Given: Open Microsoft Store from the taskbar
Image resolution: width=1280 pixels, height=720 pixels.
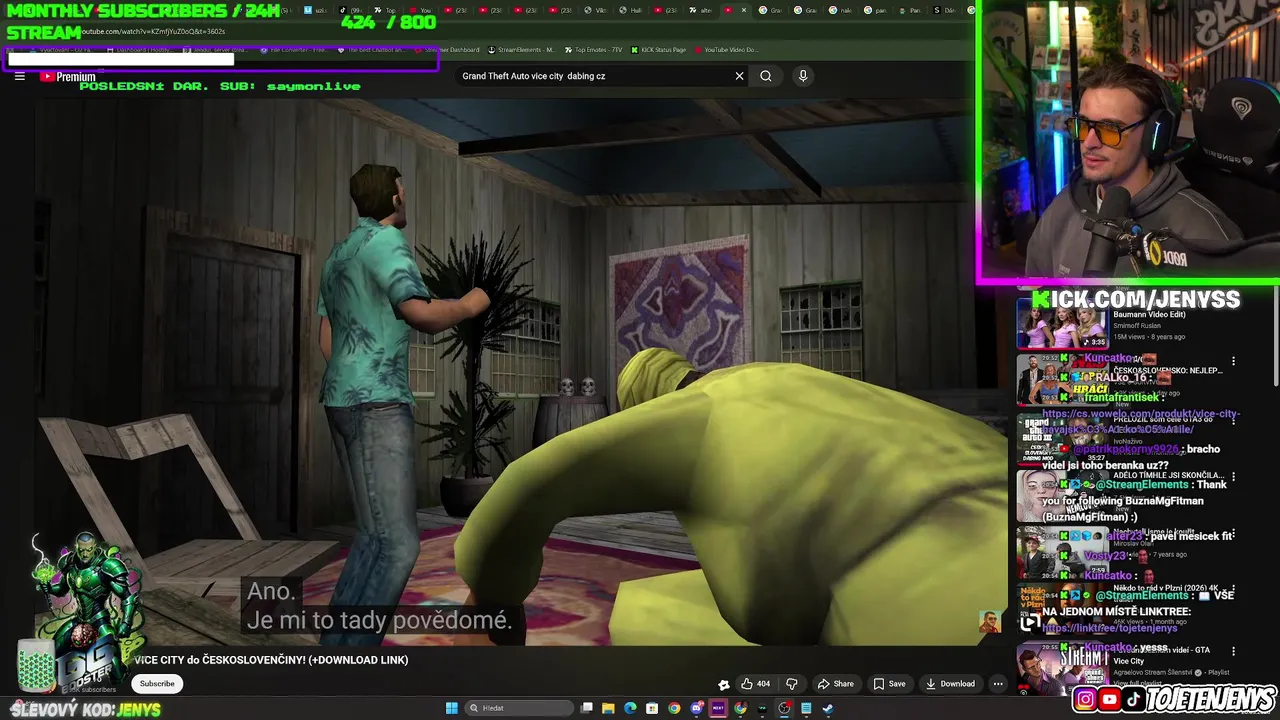Looking at the screenshot, I should (x=652, y=709).
